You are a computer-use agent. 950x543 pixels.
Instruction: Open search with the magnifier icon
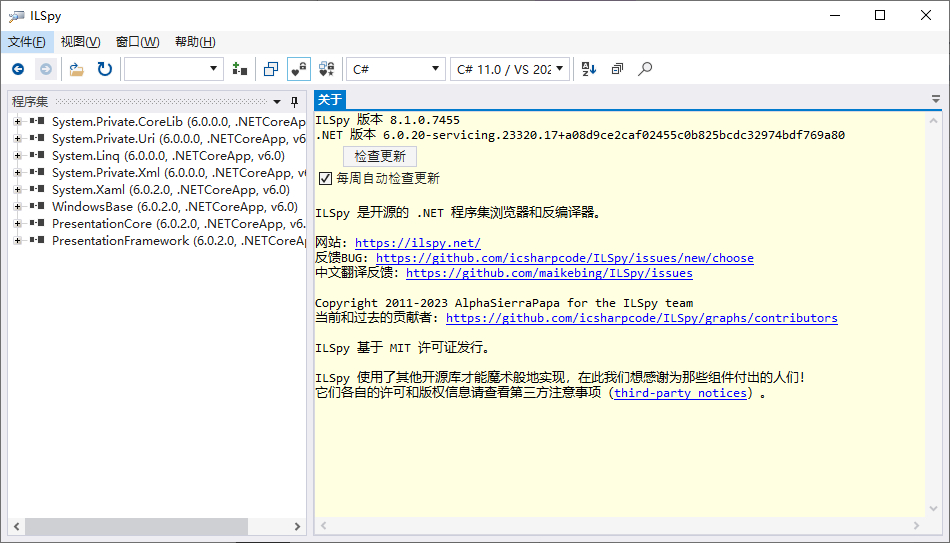645,69
